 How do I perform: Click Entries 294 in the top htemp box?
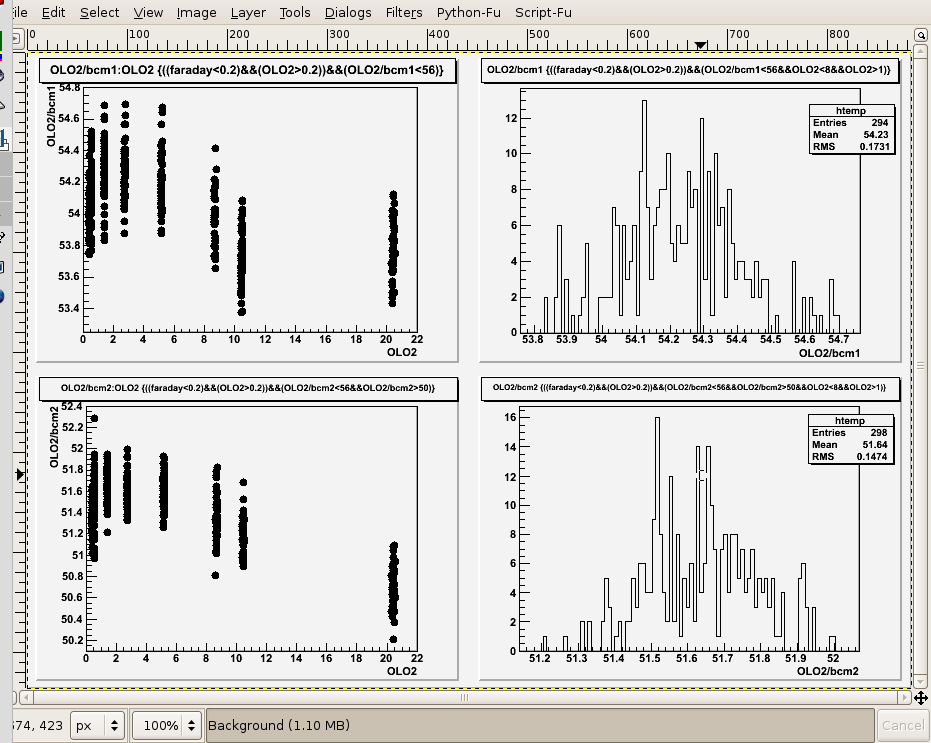(x=850, y=122)
